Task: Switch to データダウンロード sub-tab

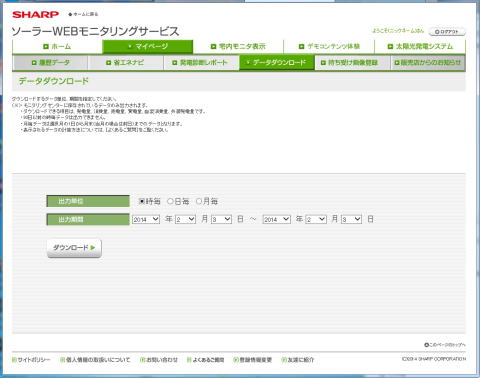Action: click(x=277, y=63)
